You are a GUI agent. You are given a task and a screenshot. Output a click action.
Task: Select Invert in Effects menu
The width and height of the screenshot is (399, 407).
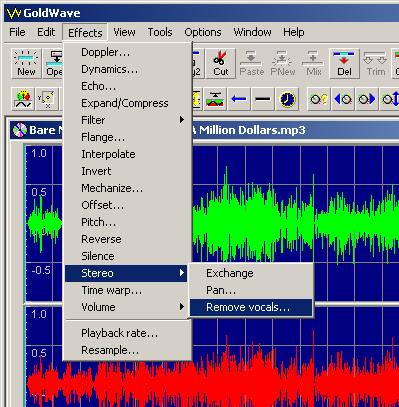[127, 171]
